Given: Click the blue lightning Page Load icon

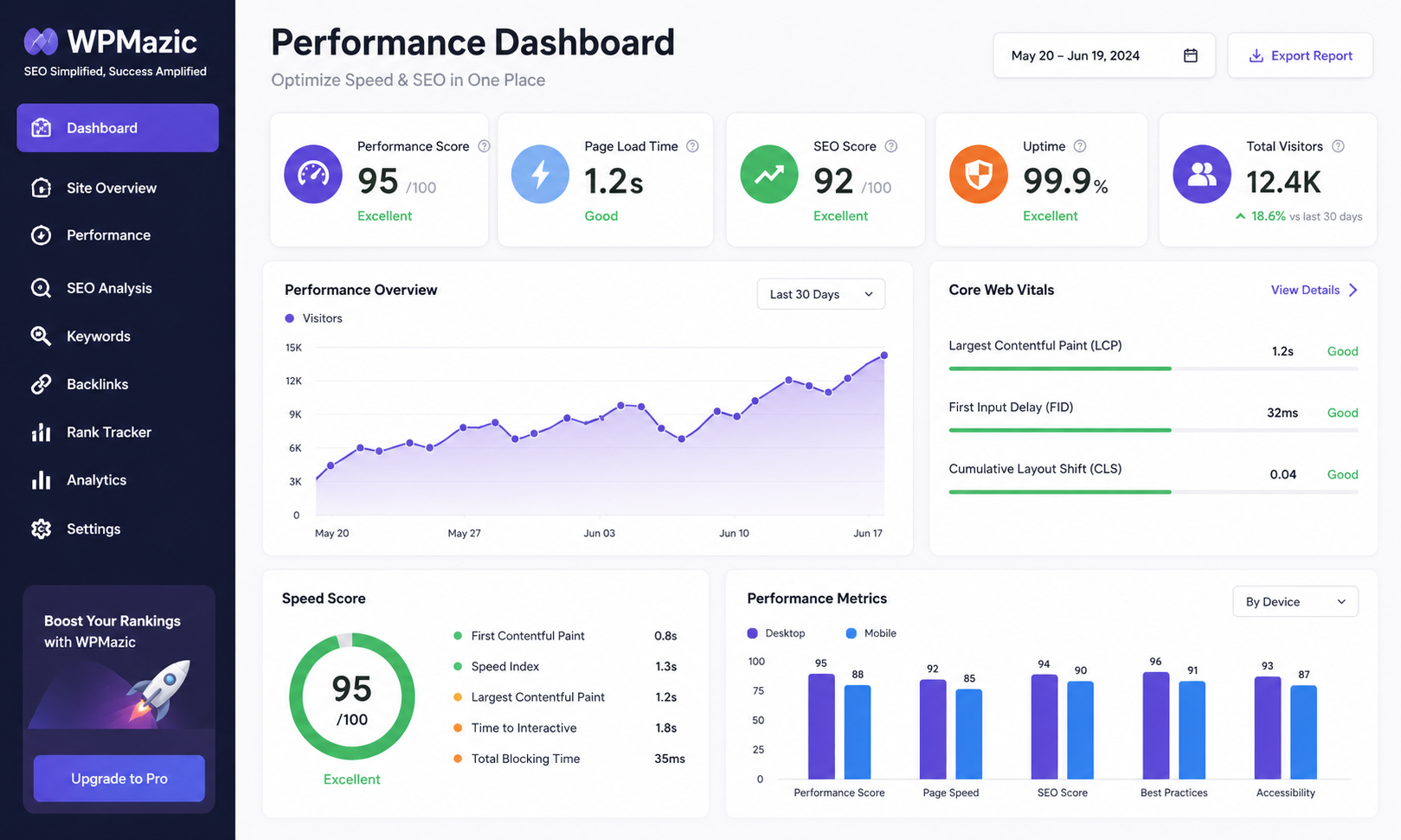Looking at the screenshot, I should coord(540,174).
